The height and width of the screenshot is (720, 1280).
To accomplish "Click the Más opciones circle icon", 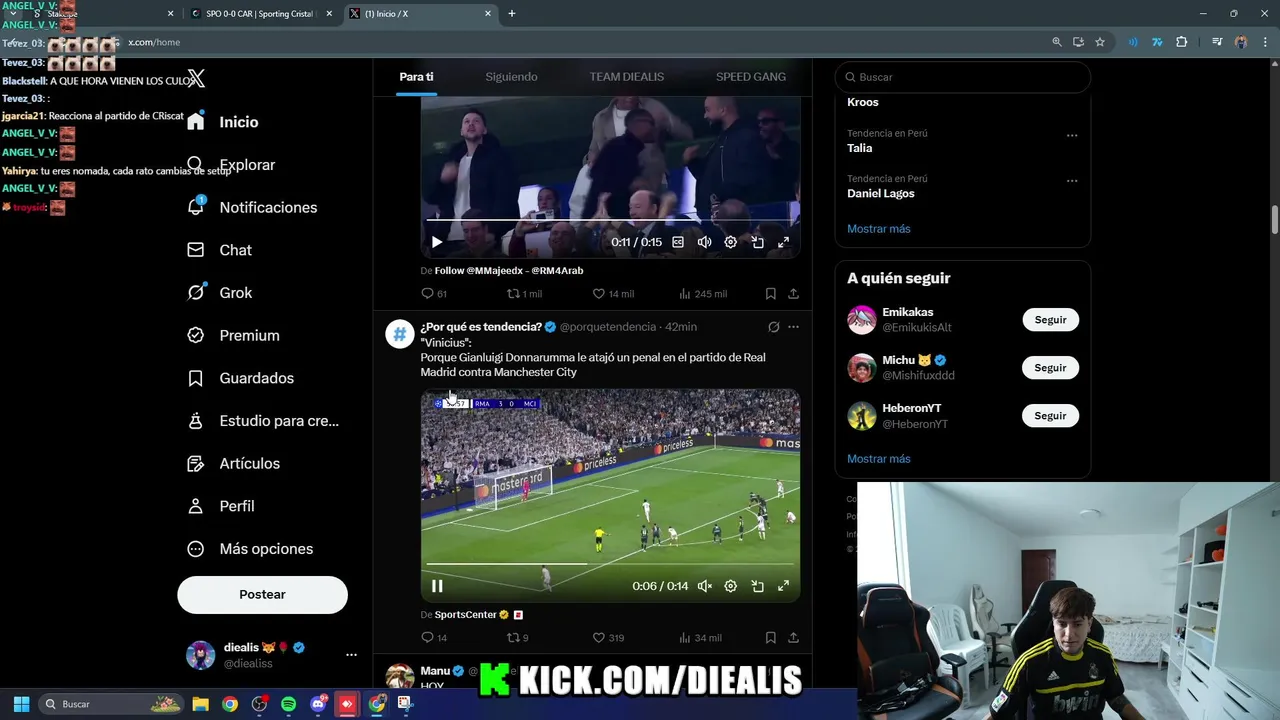I will pos(196,549).
